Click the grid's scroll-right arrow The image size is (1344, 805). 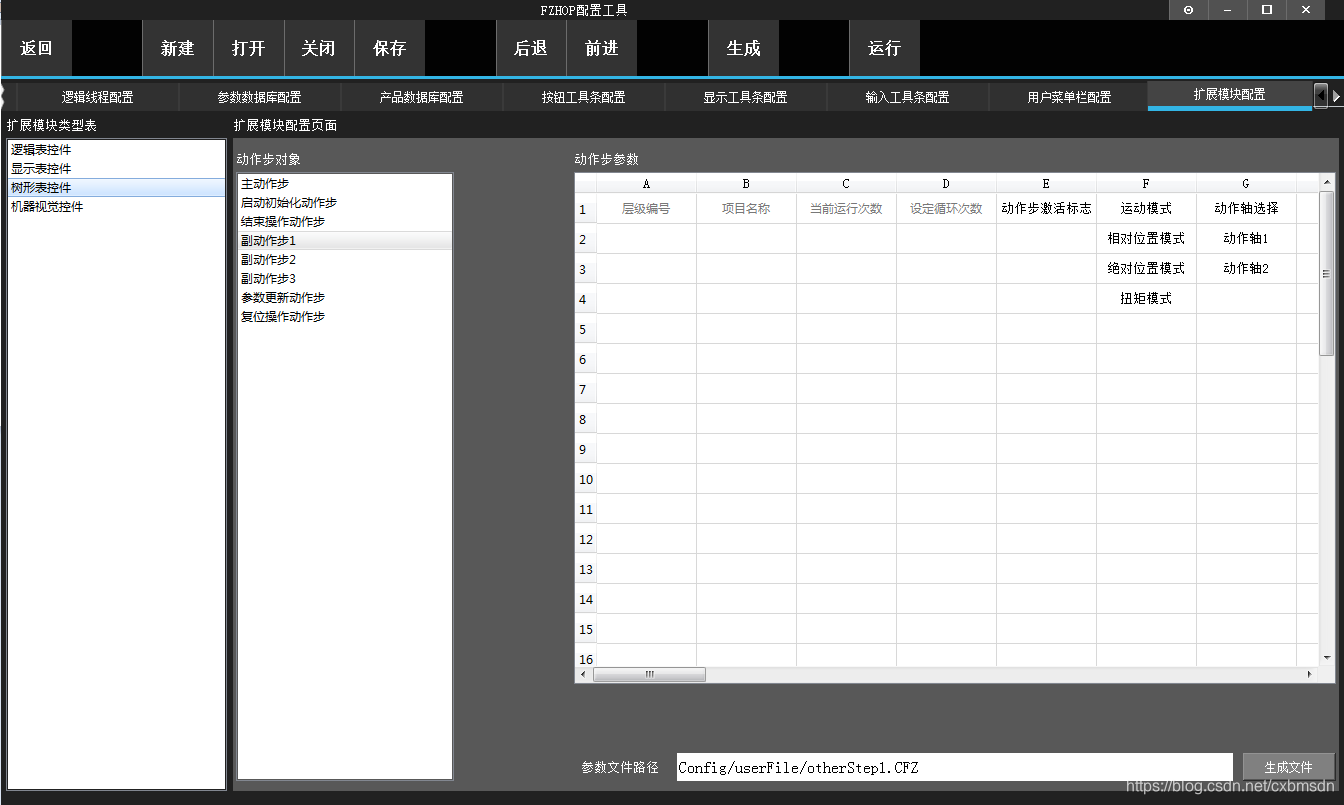(x=1311, y=674)
